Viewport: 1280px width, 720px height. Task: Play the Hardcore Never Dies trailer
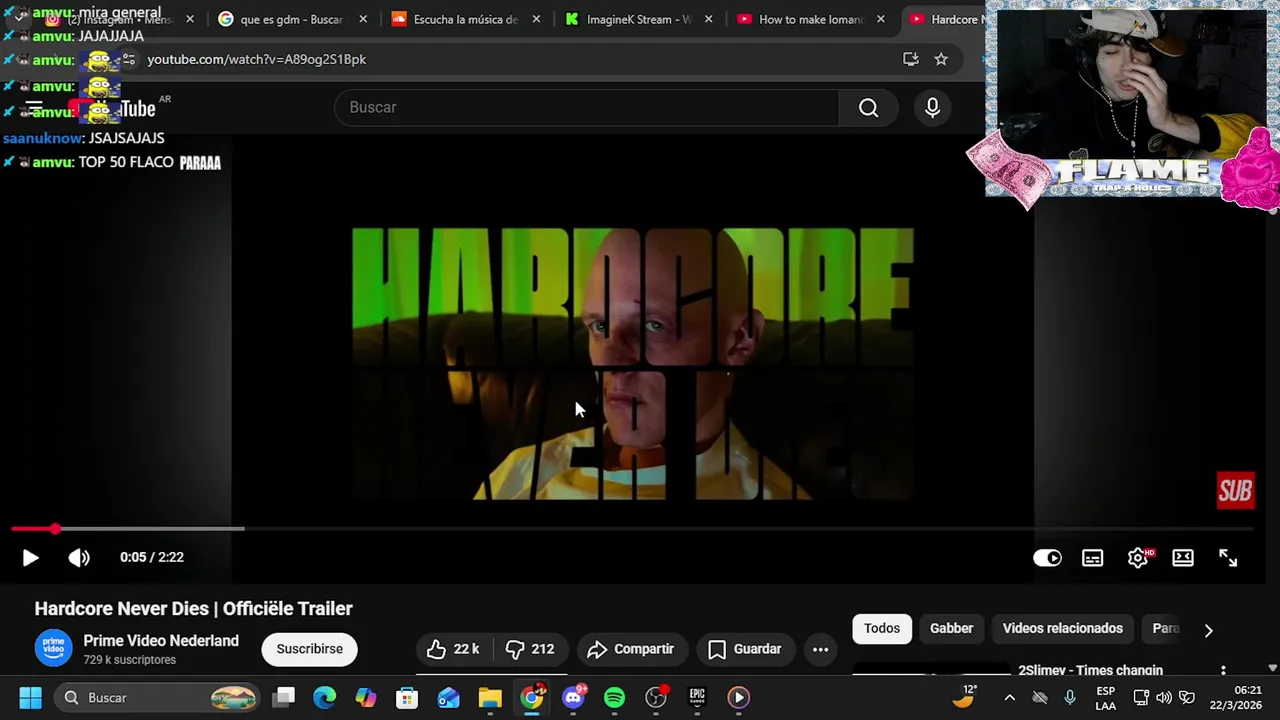click(30, 558)
